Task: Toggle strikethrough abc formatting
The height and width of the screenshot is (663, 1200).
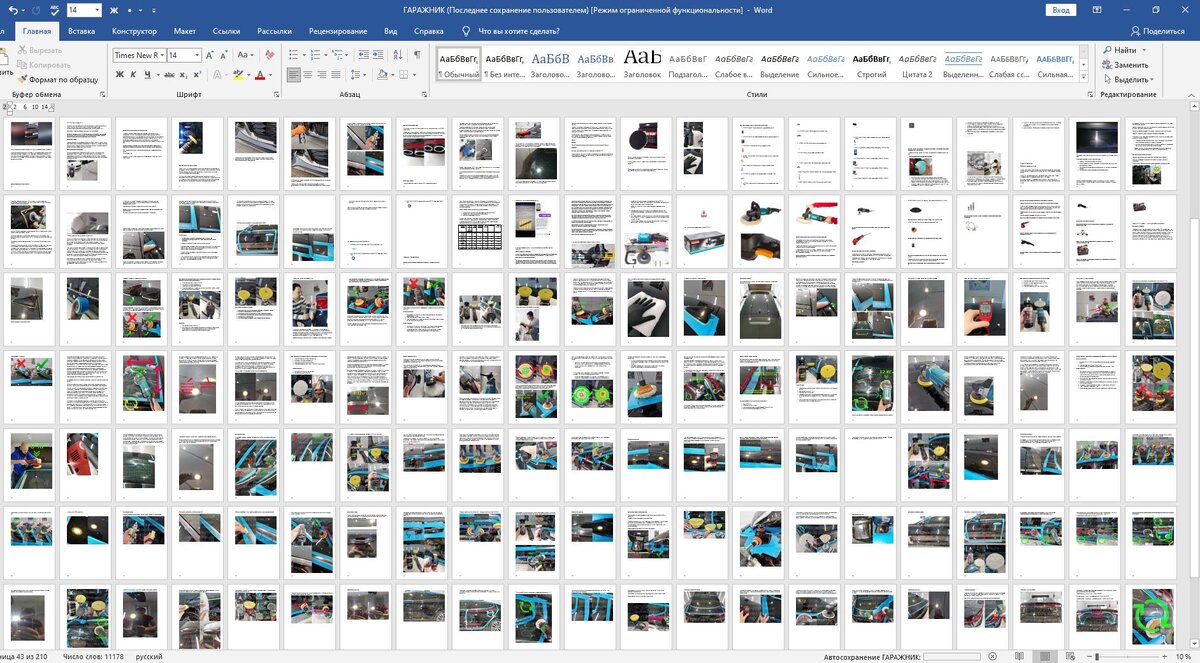Action: [x=168, y=75]
